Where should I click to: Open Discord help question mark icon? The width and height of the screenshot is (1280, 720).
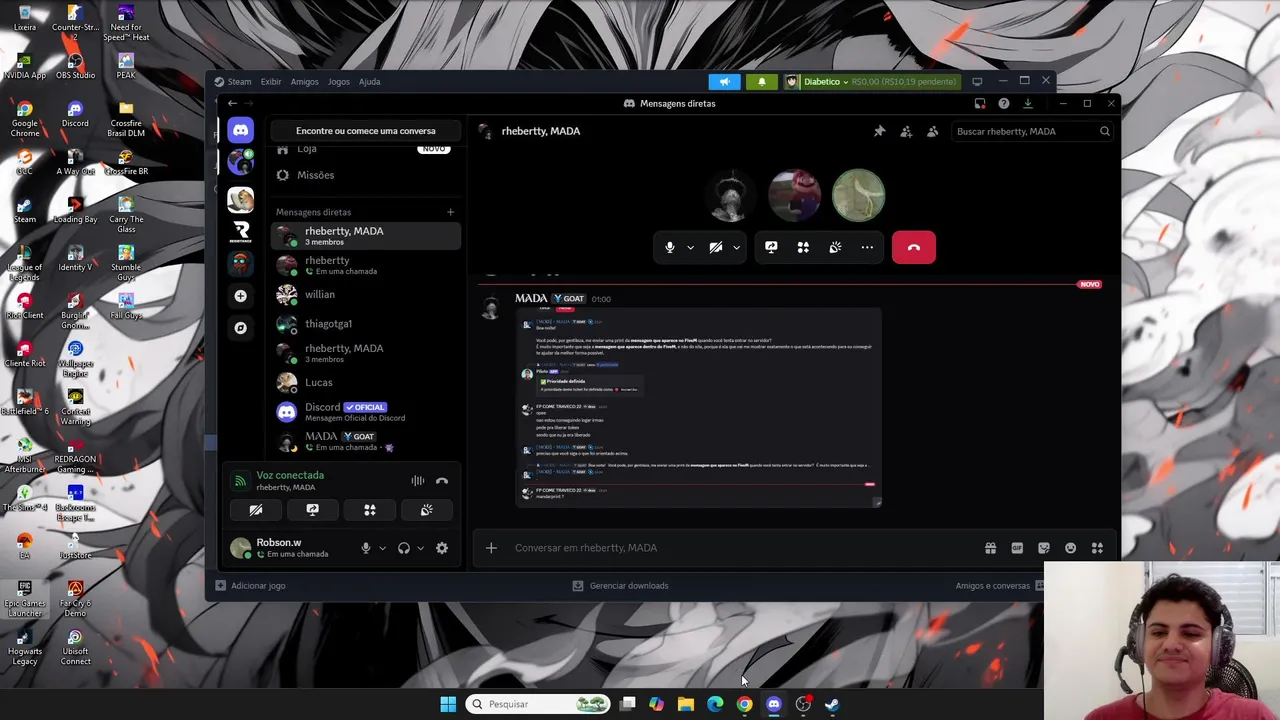1003,103
